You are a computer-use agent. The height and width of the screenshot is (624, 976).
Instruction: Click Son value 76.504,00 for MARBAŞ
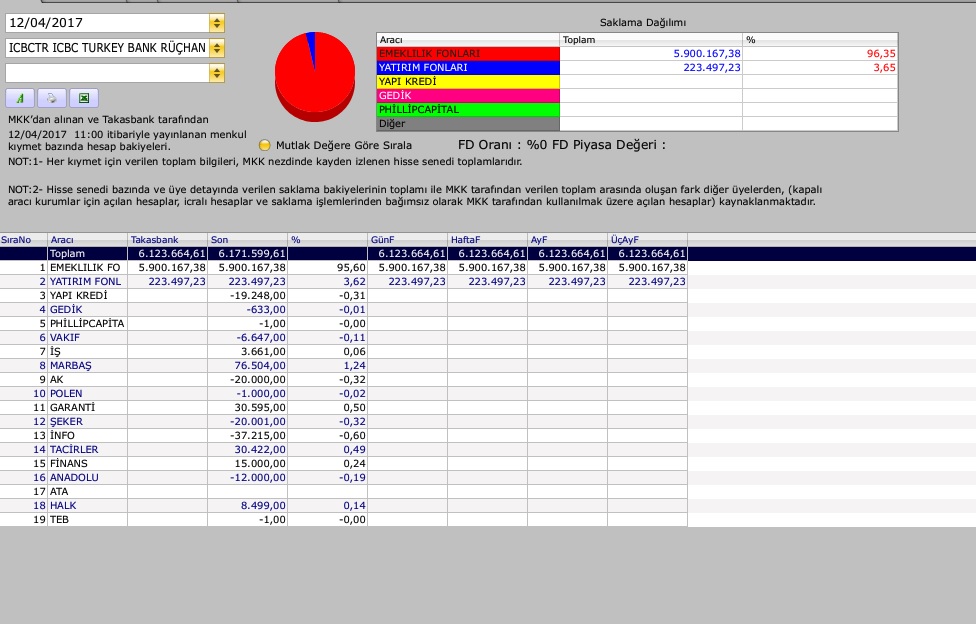[260, 366]
